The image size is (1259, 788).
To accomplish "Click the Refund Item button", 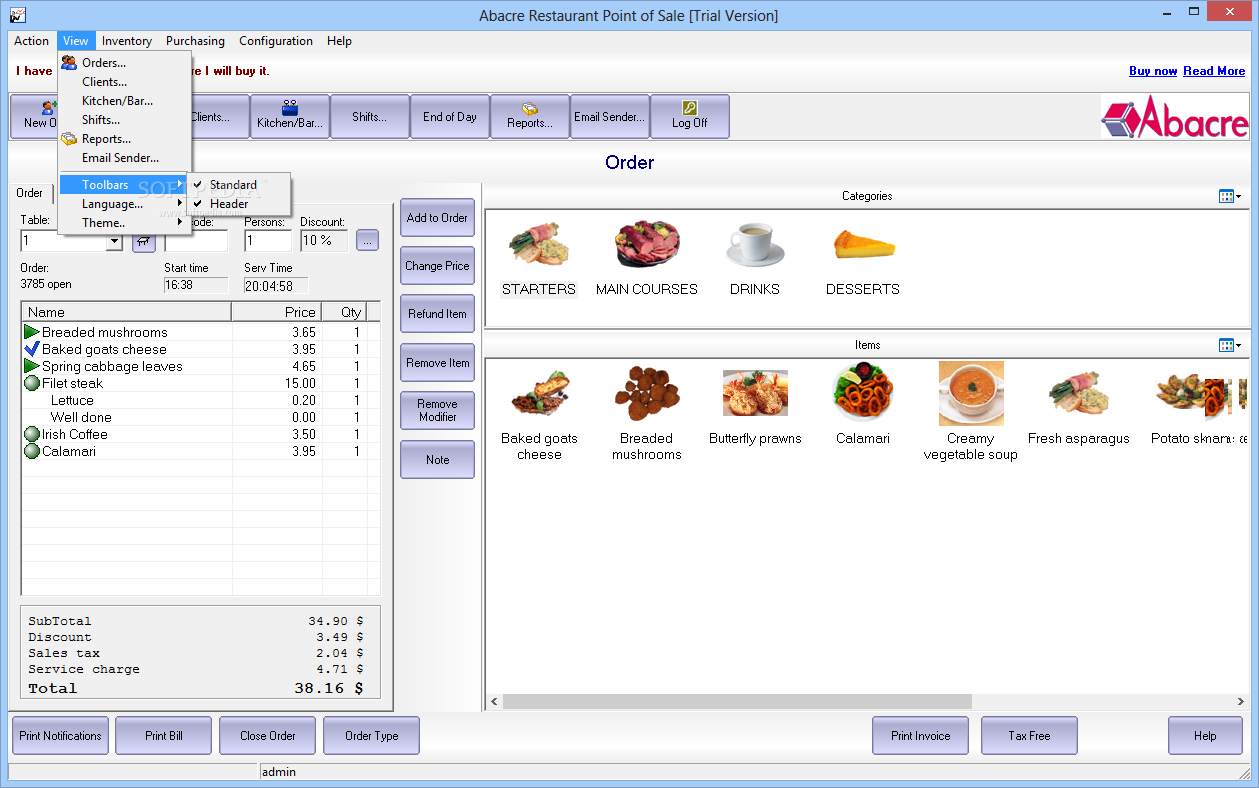I will pos(437,314).
